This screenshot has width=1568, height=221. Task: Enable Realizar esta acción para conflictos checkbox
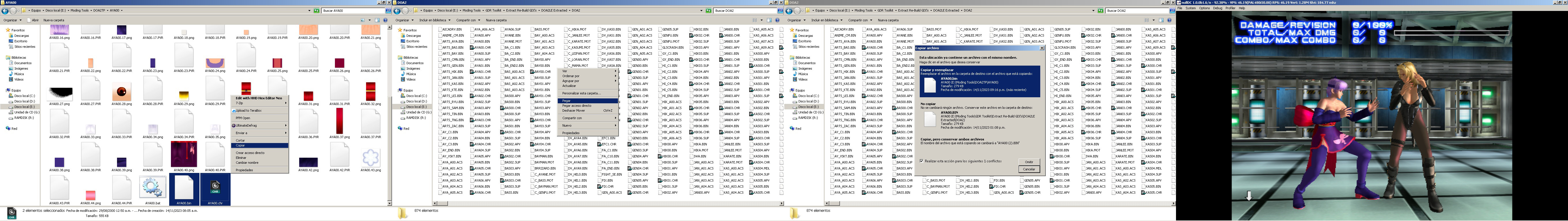click(x=921, y=161)
